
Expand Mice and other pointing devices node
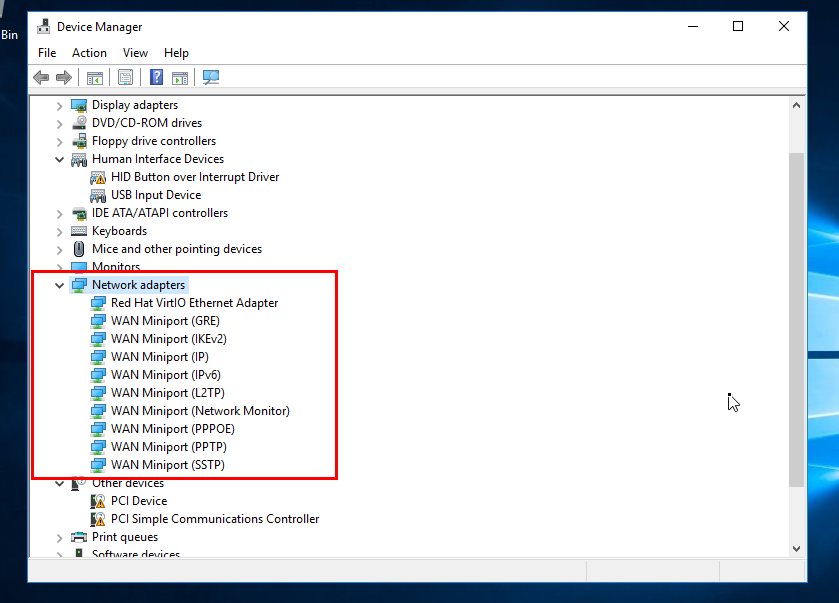click(x=59, y=250)
